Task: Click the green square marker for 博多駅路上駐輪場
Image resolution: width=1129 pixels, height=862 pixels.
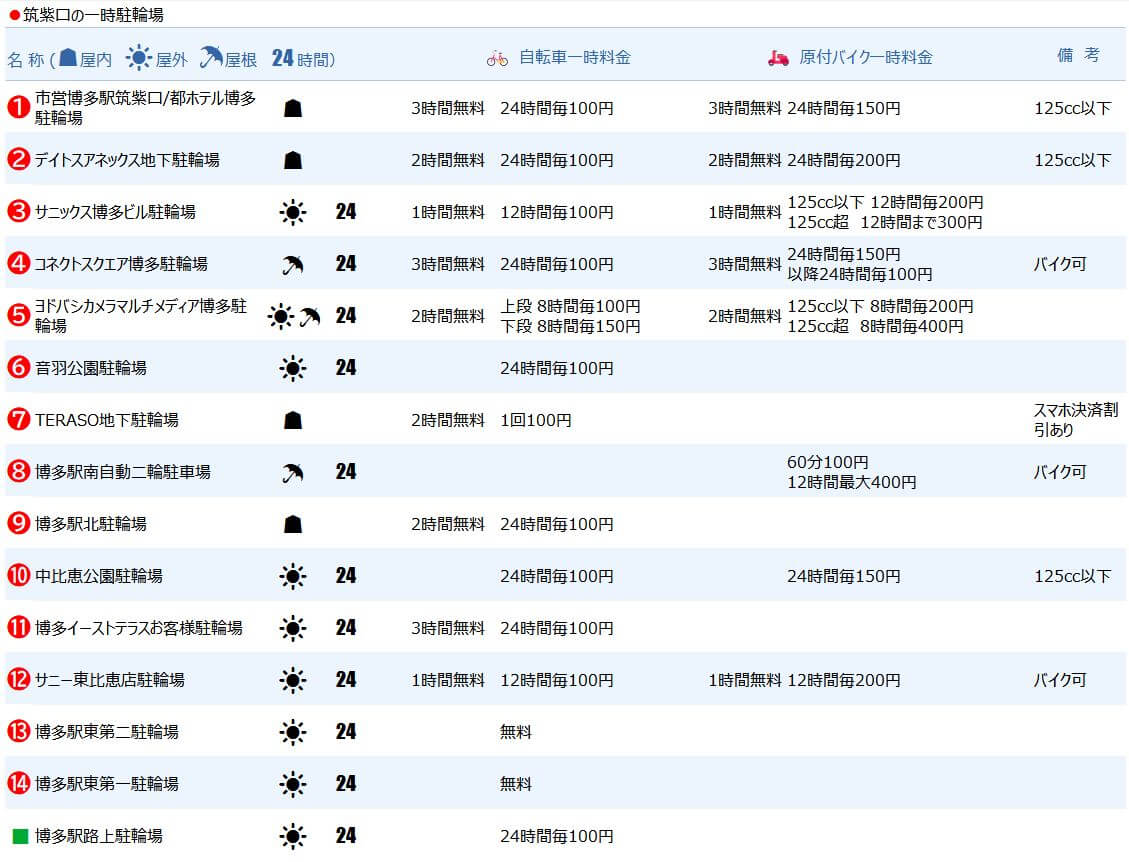Action: tap(20, 835)
